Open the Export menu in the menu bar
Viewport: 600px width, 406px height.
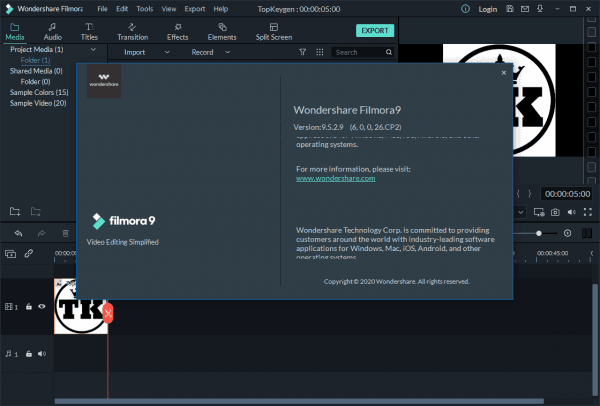[x=194, y=8]
